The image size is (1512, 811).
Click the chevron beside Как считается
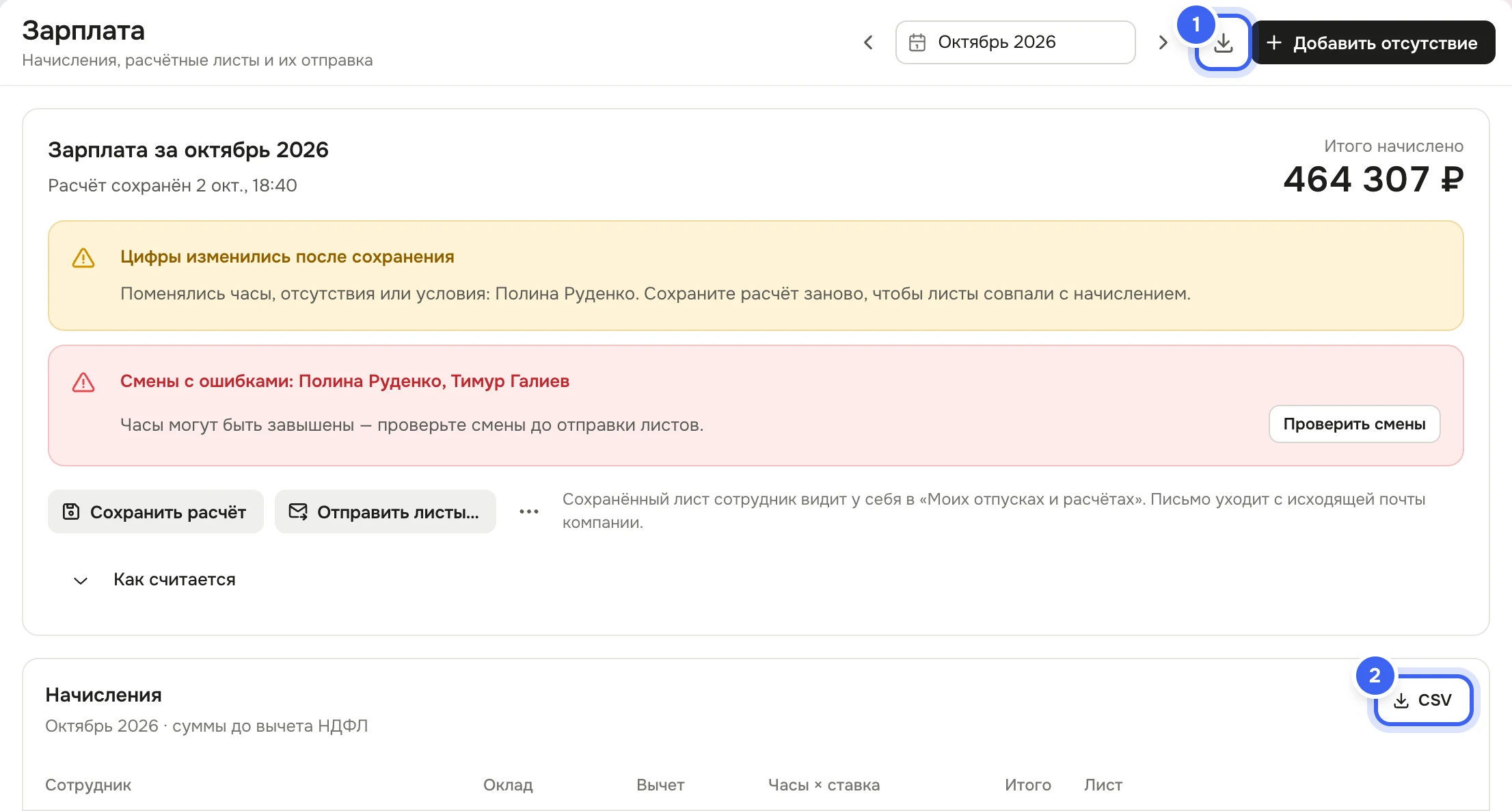click(x=81, y=581)
